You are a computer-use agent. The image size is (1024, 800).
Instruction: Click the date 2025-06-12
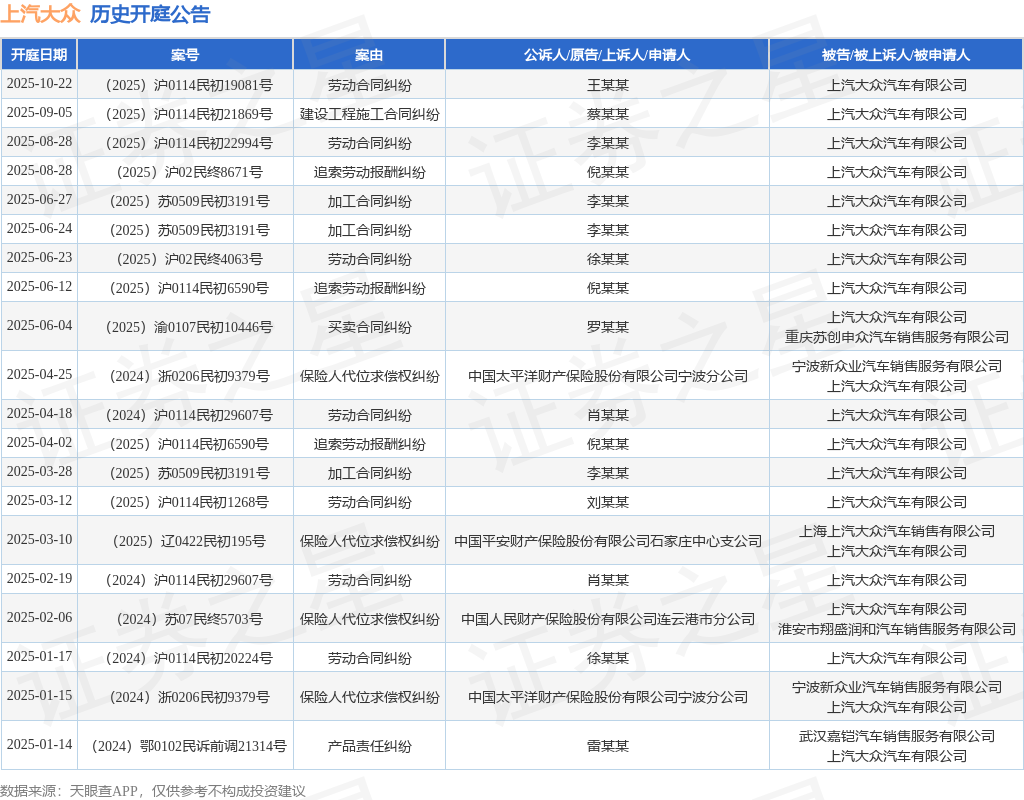point(39,286)
